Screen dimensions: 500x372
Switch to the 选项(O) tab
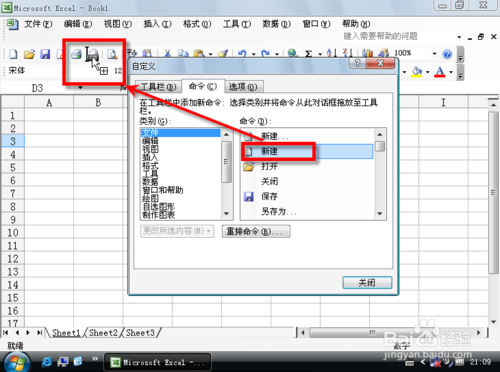[244, 87]
